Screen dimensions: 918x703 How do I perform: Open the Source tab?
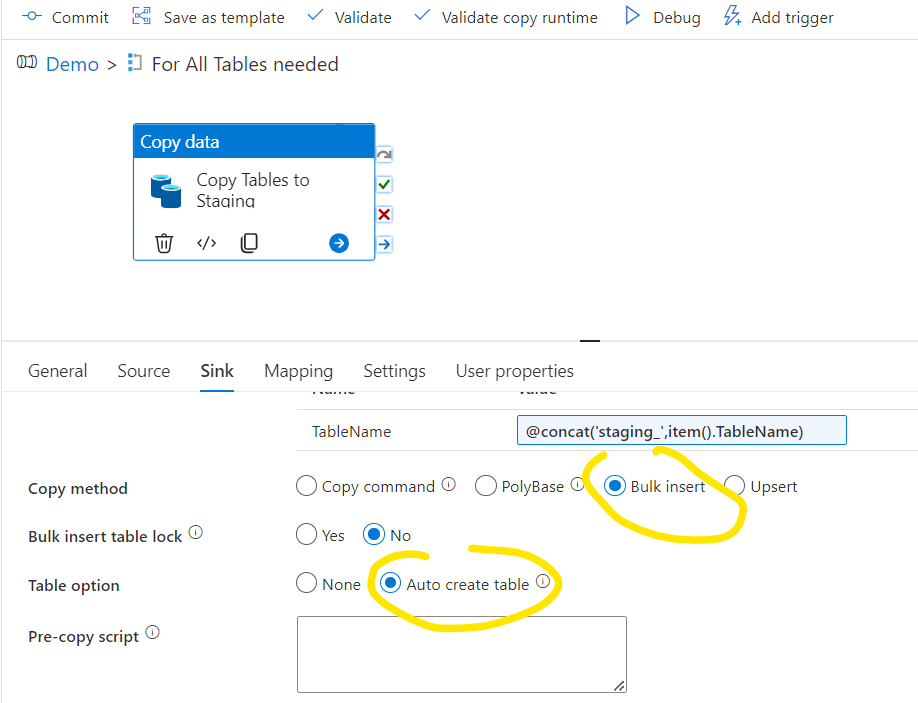[144, 371]
